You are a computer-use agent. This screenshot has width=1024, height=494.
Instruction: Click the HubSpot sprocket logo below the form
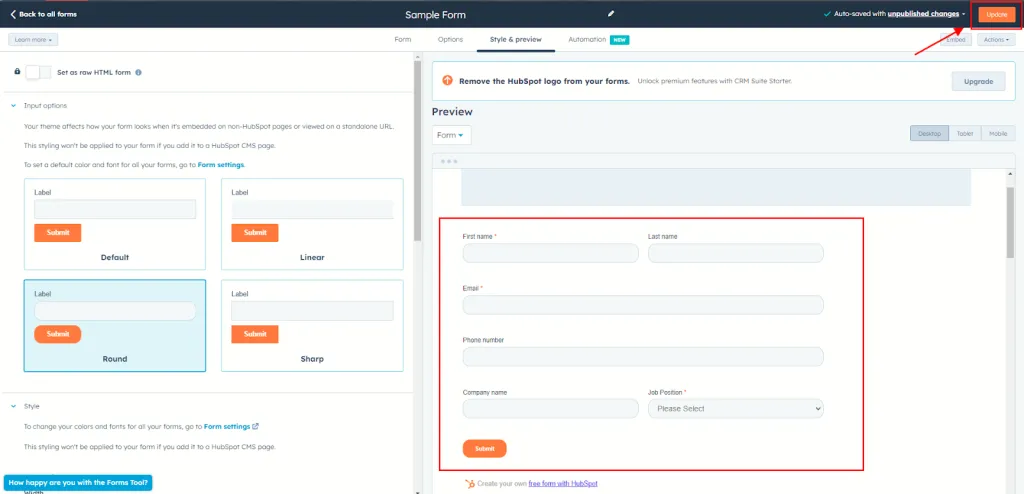(470, 484)
